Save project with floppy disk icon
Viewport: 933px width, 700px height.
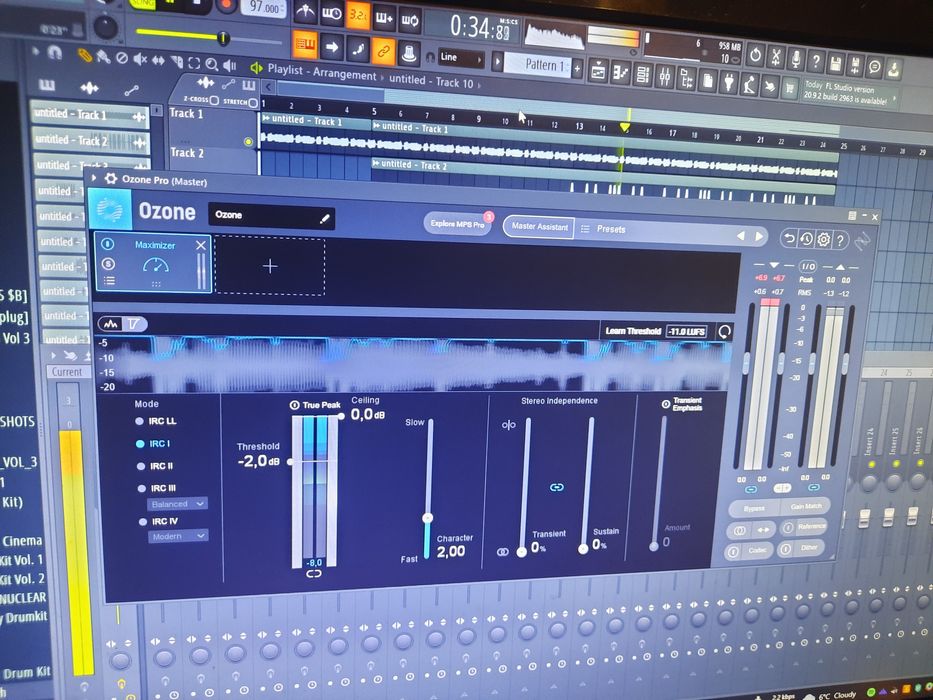point(835,64)
